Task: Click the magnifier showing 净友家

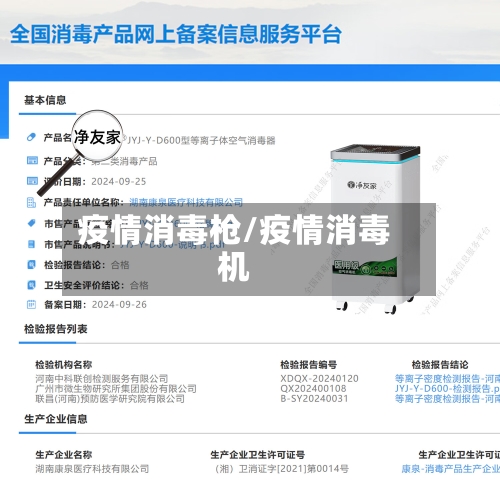Action: [x=97, y=137]
